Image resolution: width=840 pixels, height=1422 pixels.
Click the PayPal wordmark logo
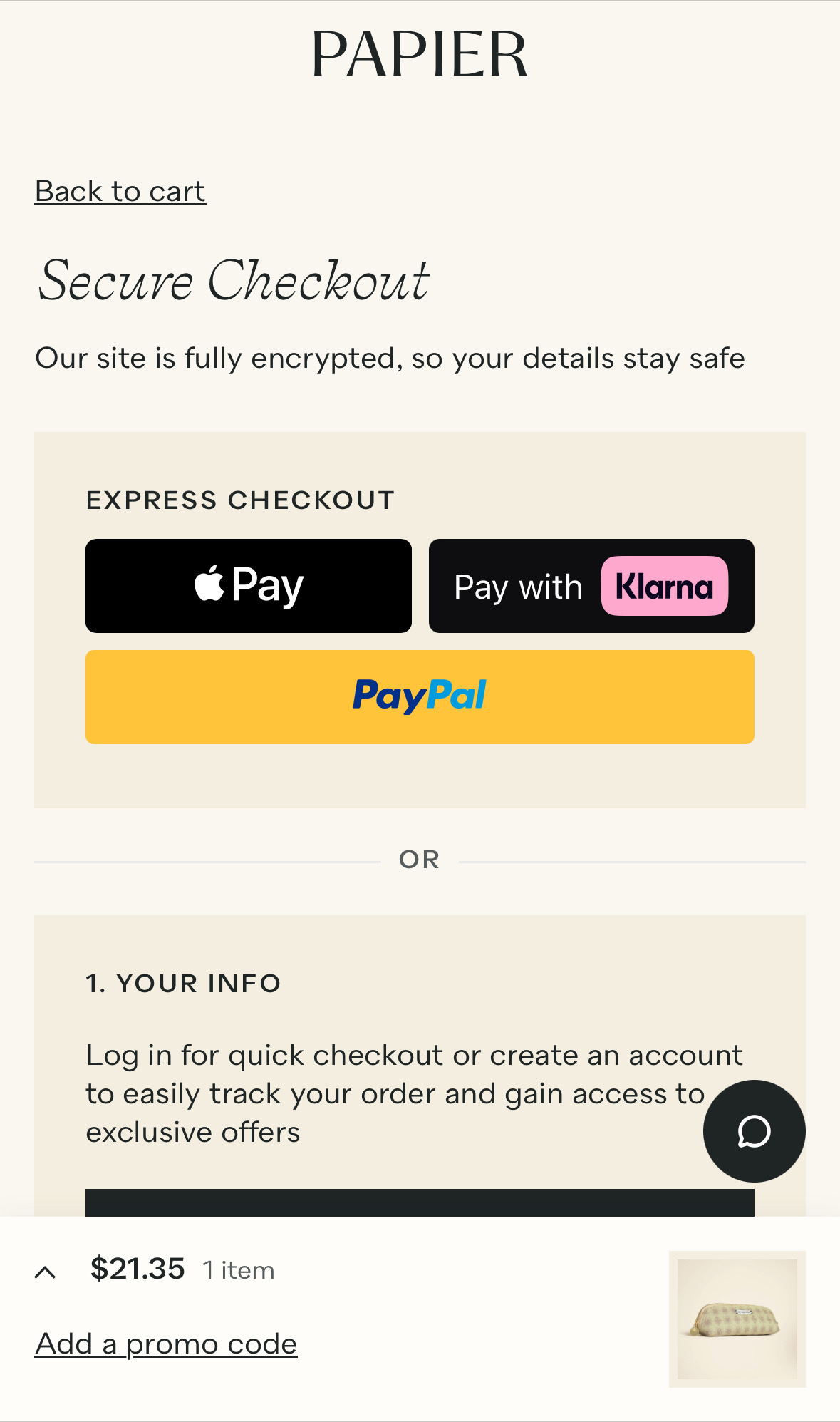pyautogui.click(x=420, y=696)
